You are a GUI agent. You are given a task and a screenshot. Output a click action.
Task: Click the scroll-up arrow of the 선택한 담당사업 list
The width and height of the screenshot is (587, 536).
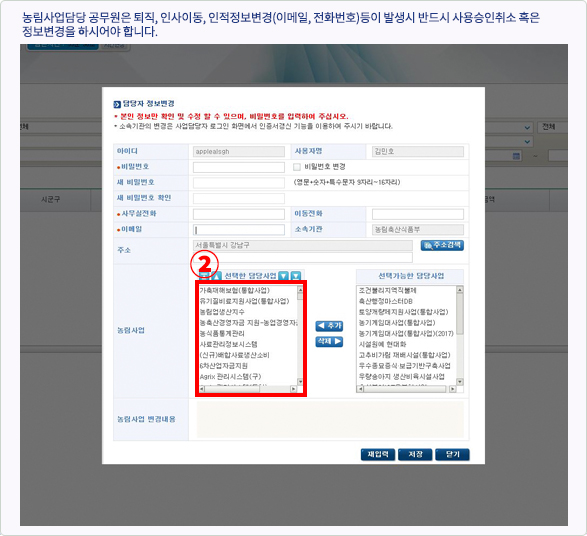(300, 290)
